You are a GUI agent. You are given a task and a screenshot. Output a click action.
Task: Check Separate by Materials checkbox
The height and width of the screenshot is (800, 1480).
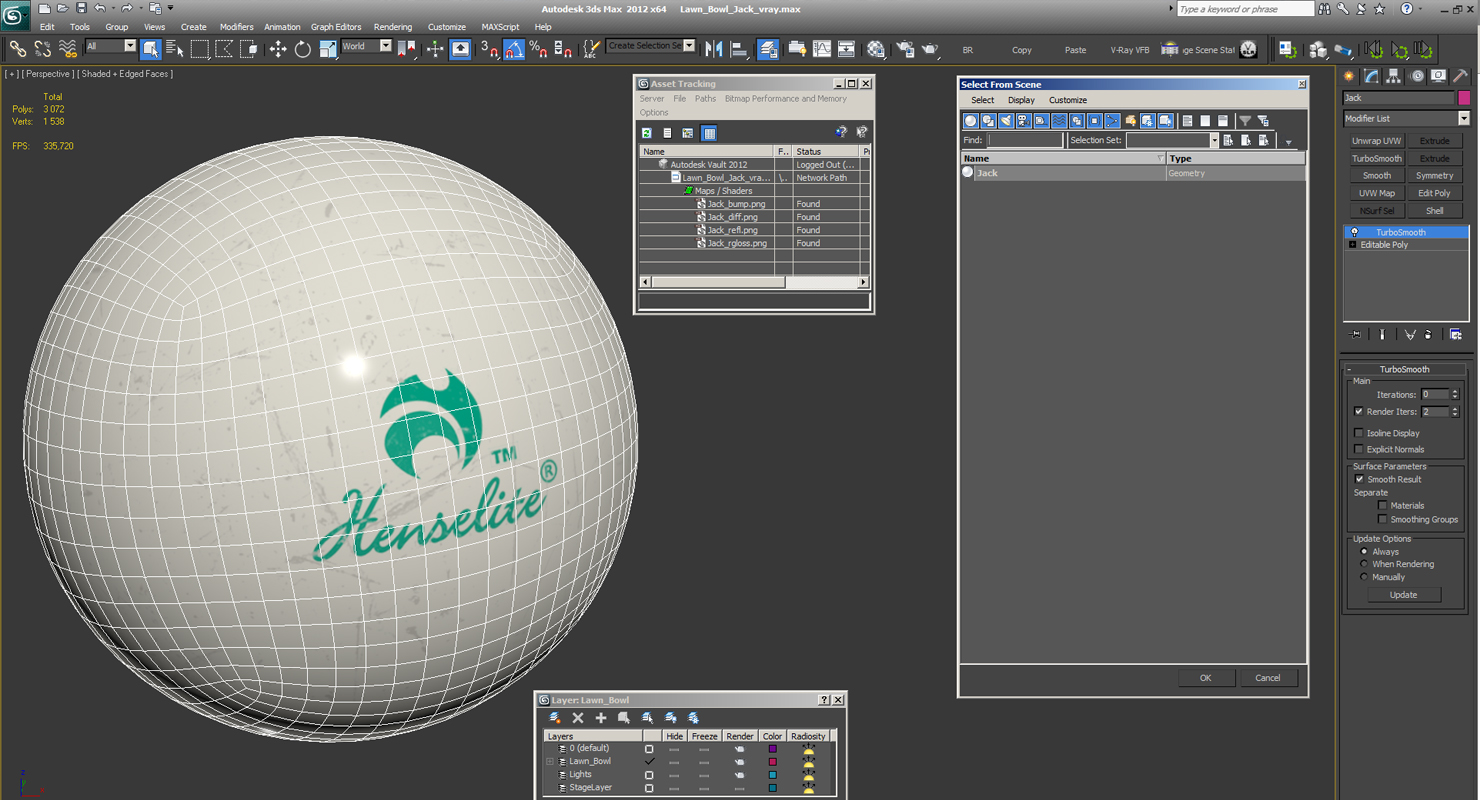click(x=1383, y=505)
